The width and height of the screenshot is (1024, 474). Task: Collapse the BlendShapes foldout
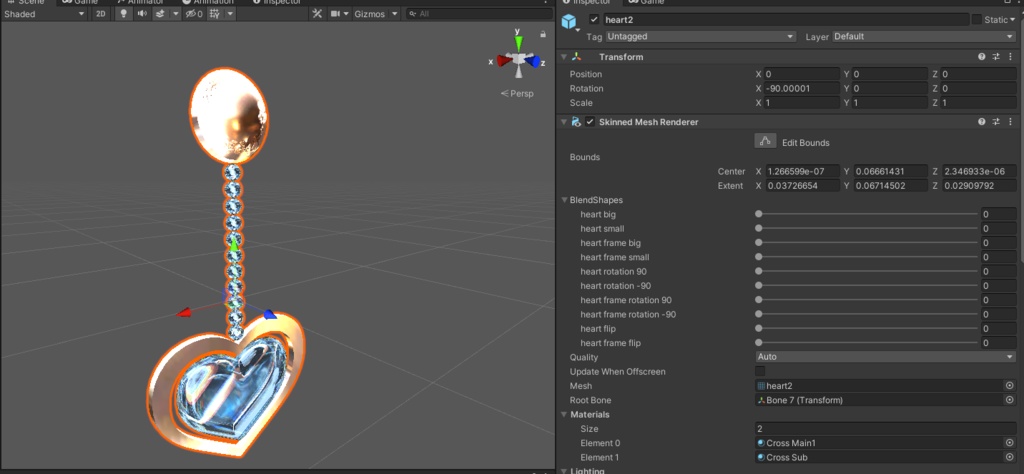pyautogui.click(x=565, y=200)
